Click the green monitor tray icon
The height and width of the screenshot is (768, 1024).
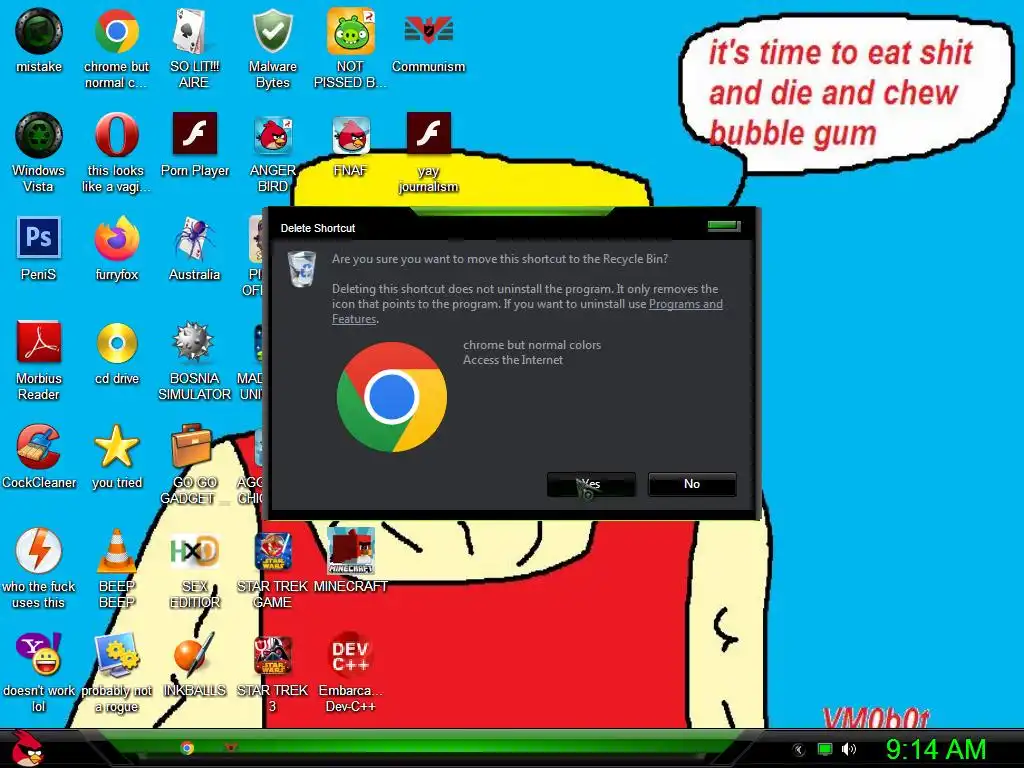click(x=825, y=749)
